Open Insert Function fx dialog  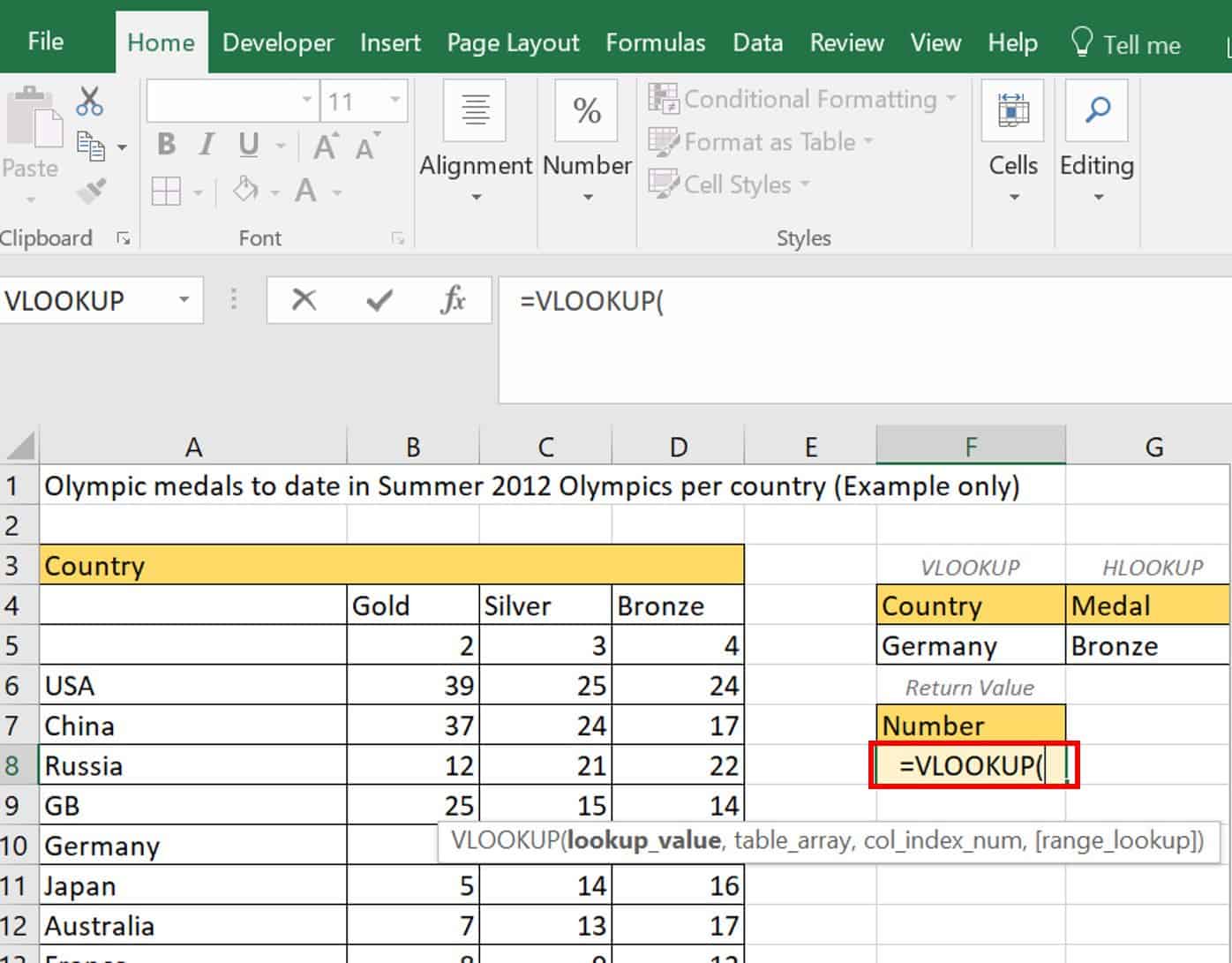453,300
